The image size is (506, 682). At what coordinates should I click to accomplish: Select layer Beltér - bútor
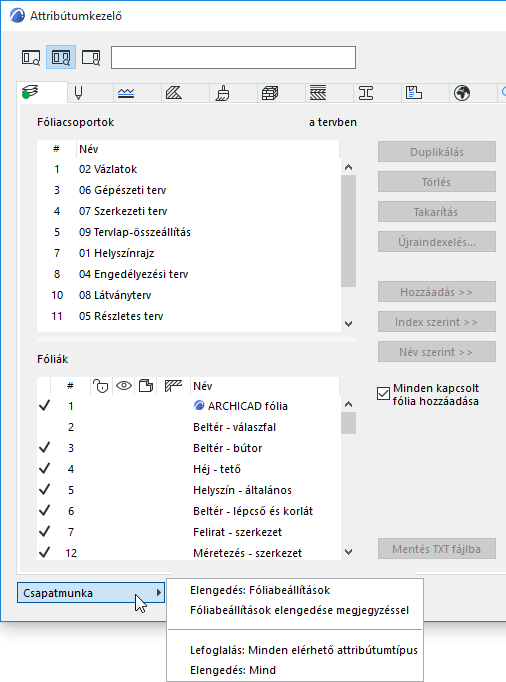[188, 448]
